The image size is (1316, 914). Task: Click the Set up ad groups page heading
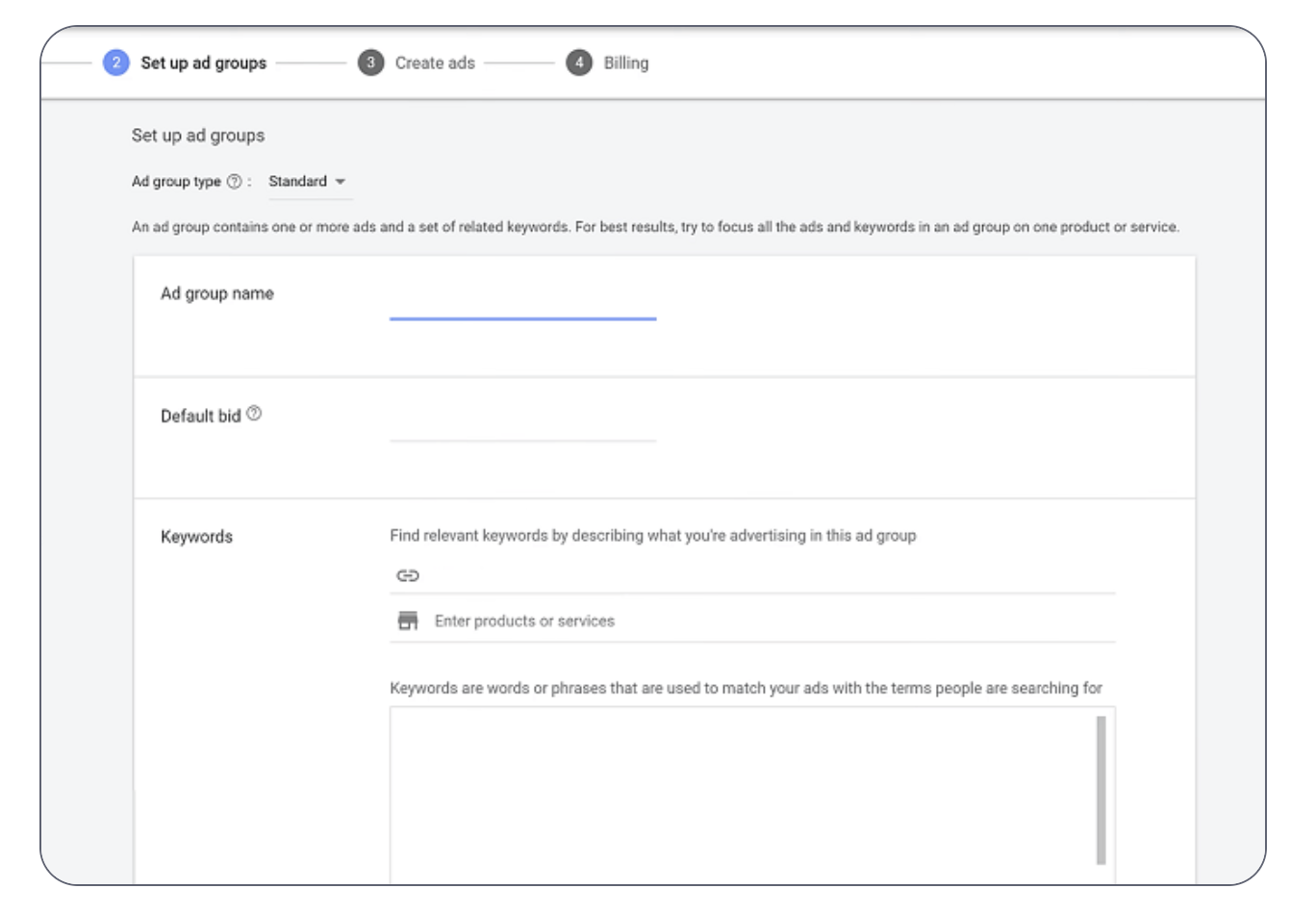point(198,136)
